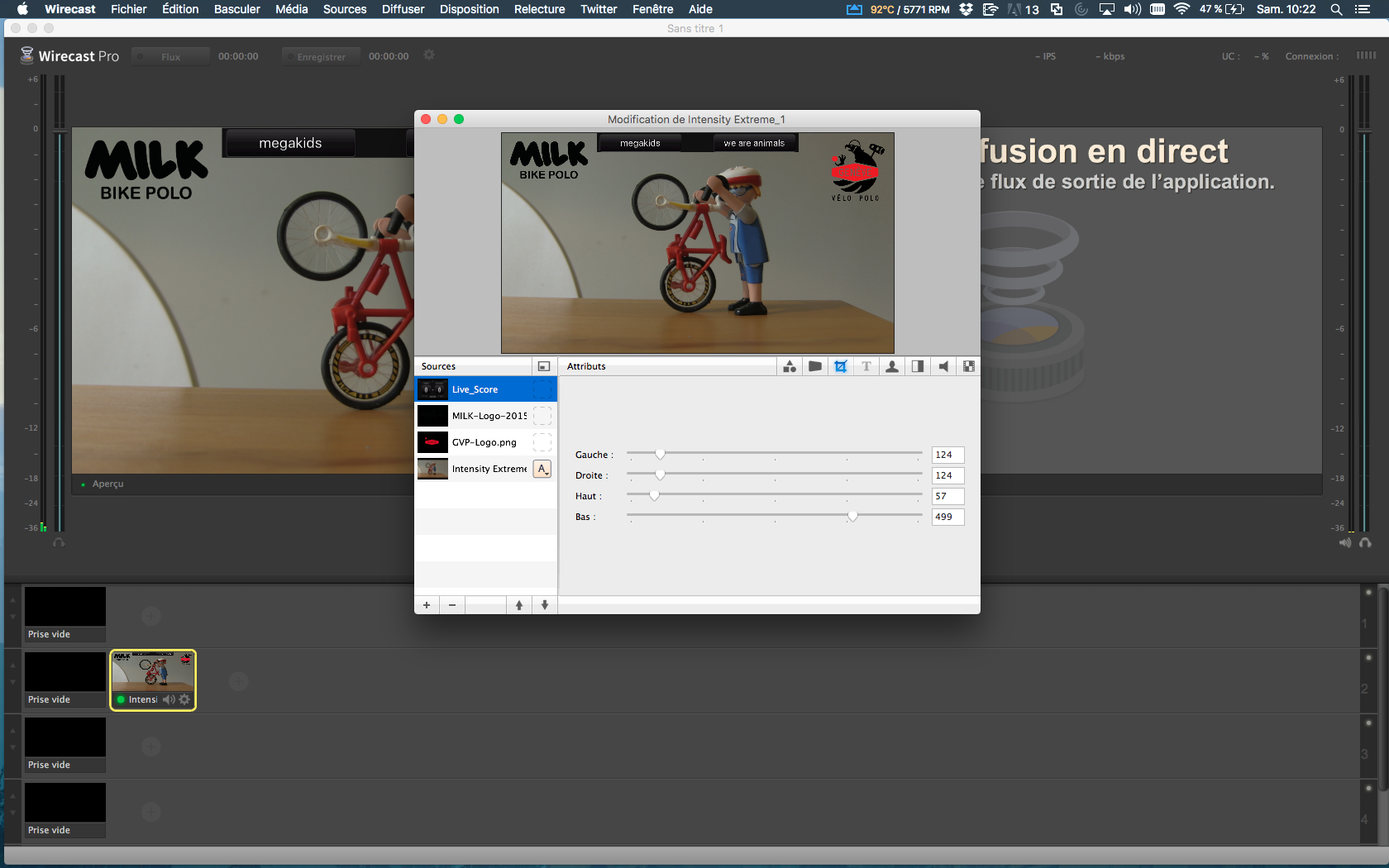Click the Enregistrer record button
The width and height of the screenshot is (1389, 868).
pos(321,56)
